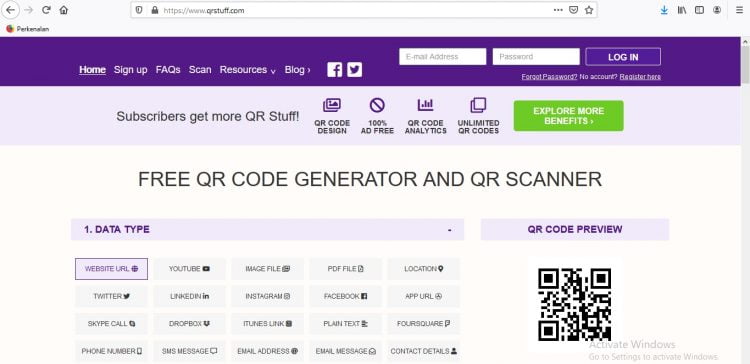
Task: Click the QR code preview image
Action: coord(574,305)
